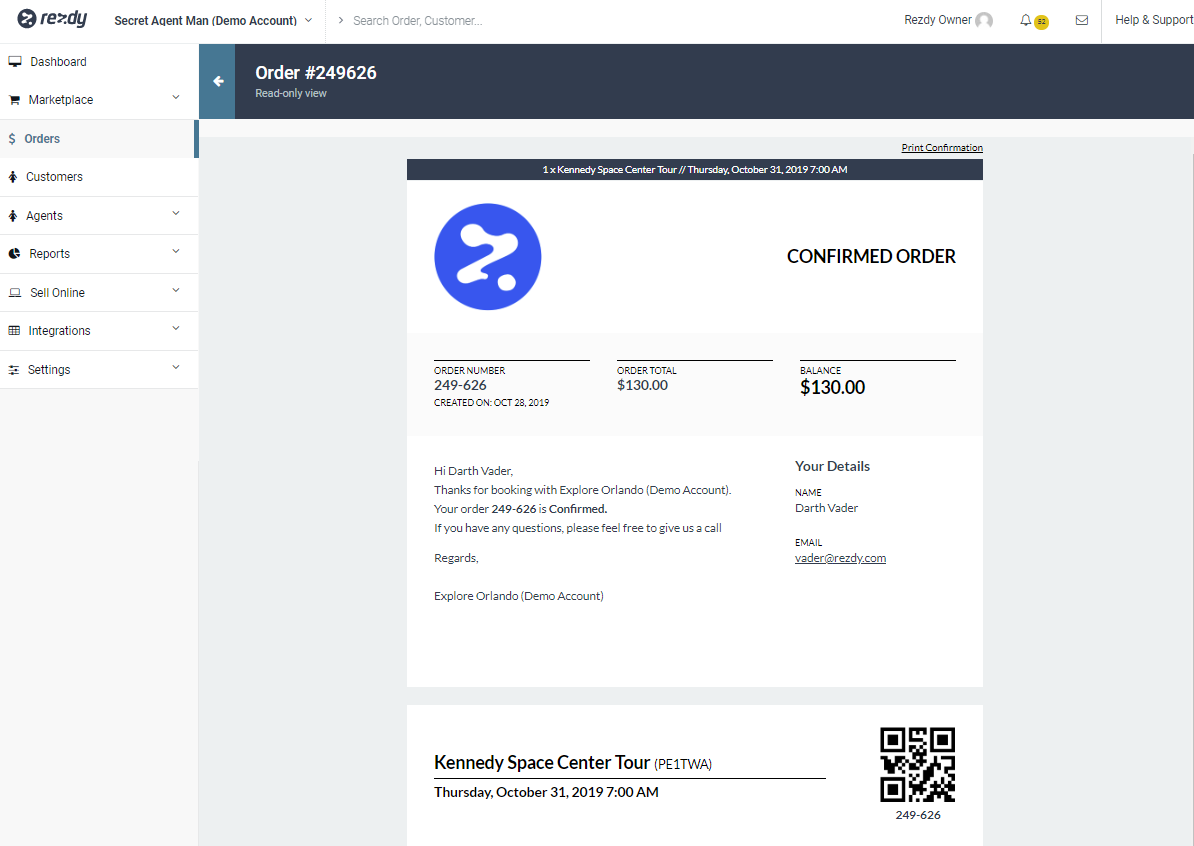Click the Read-only view subtitle

(291, 94)
